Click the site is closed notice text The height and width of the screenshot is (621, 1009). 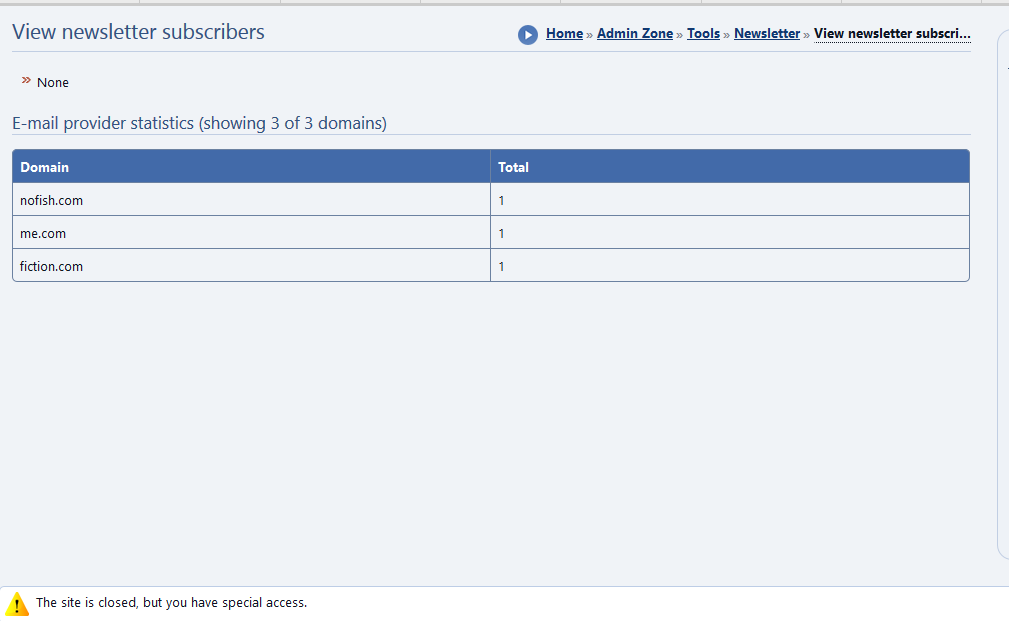(171, 603)
